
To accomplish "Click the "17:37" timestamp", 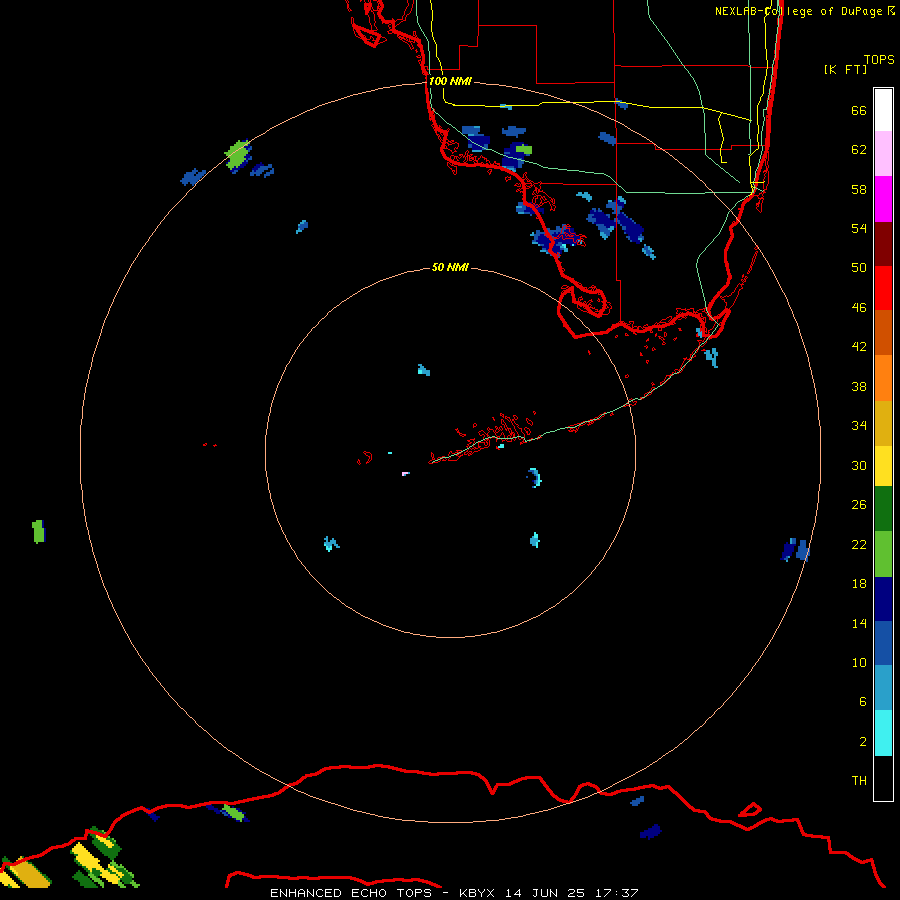I will [617, 893].
